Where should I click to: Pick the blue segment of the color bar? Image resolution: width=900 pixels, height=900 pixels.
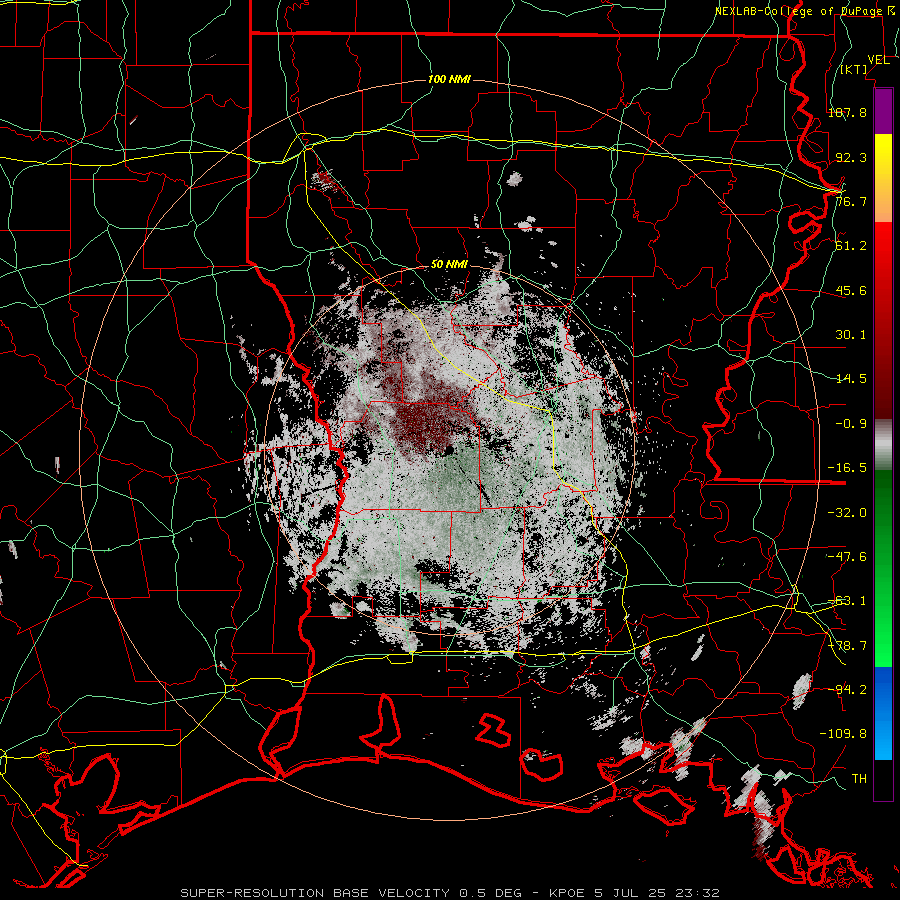pos(883,713)
